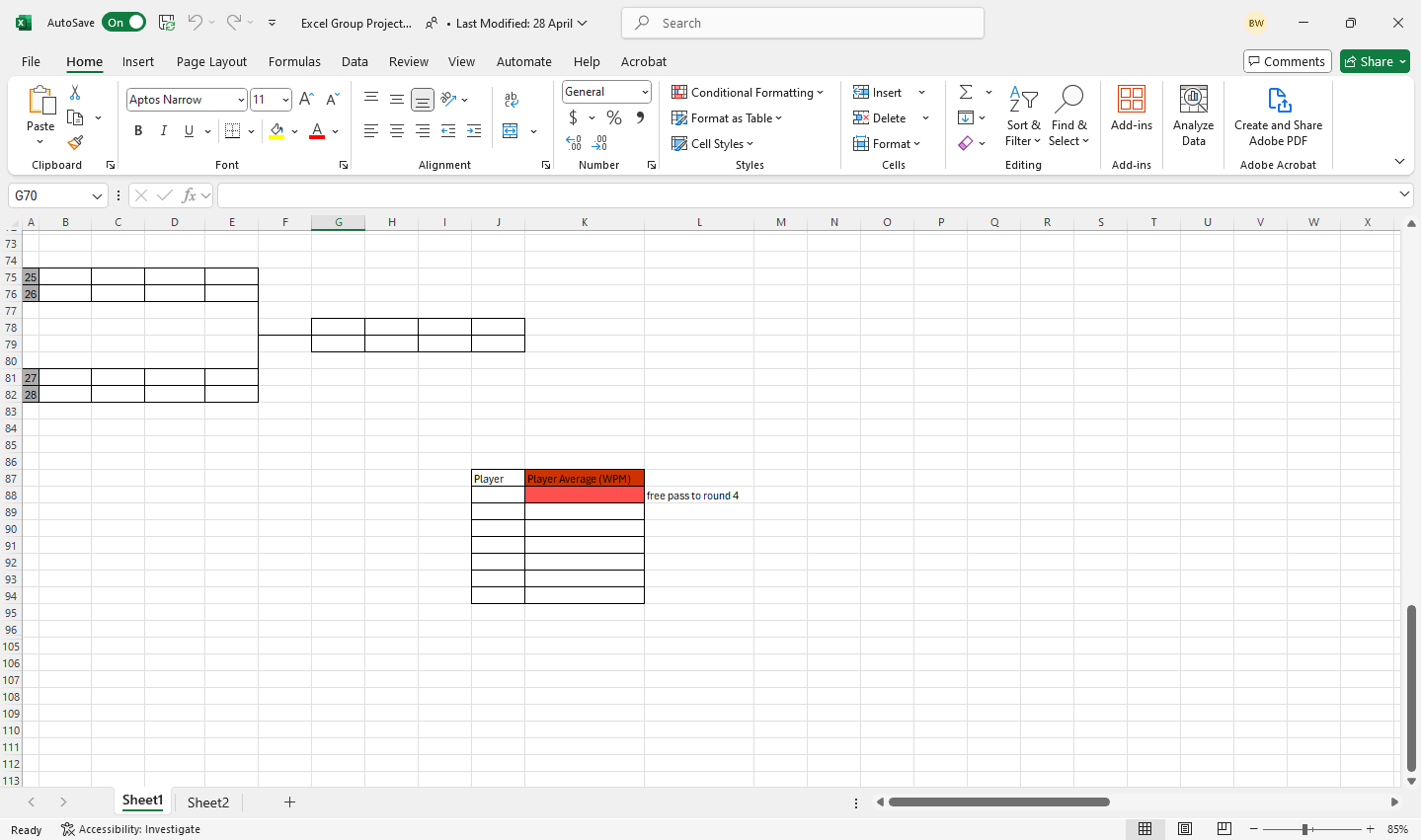This screenshot has height=840, width=1421.
Task: Open the Name Box dropdown arrow
Action: coord(97,196)
